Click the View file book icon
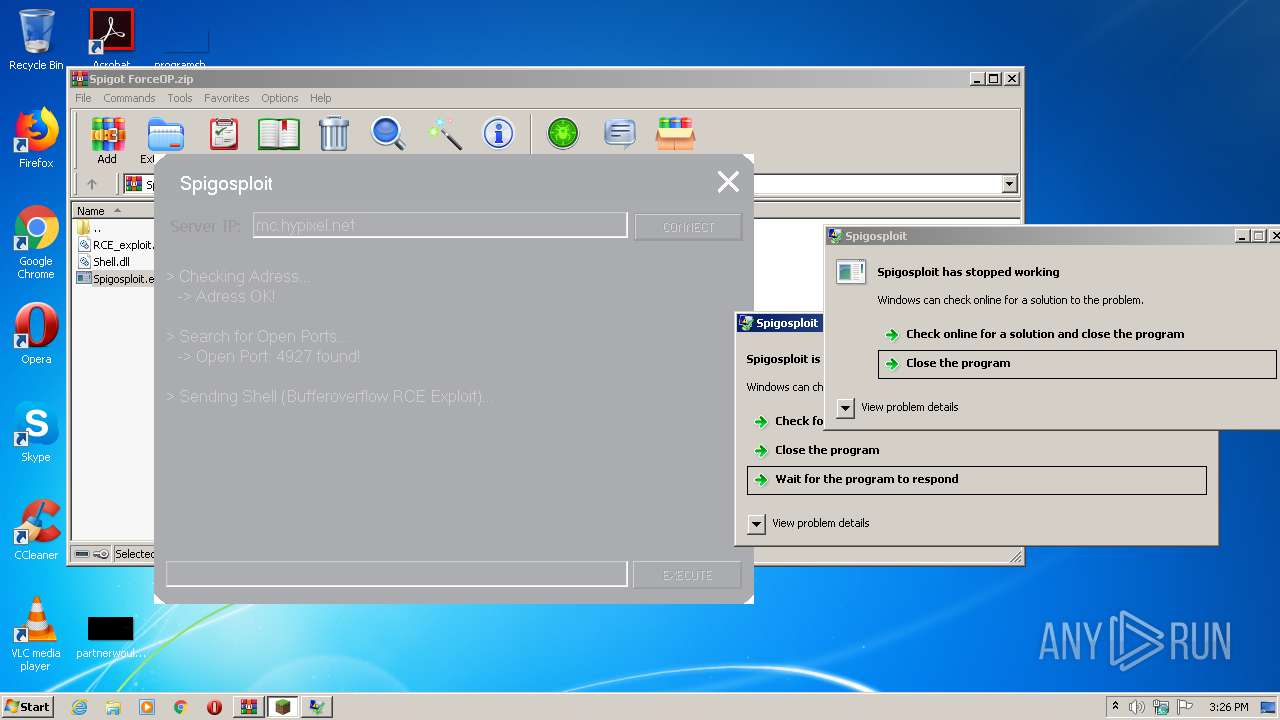Screen dimensions: 1280x720 tap(278, 134)
